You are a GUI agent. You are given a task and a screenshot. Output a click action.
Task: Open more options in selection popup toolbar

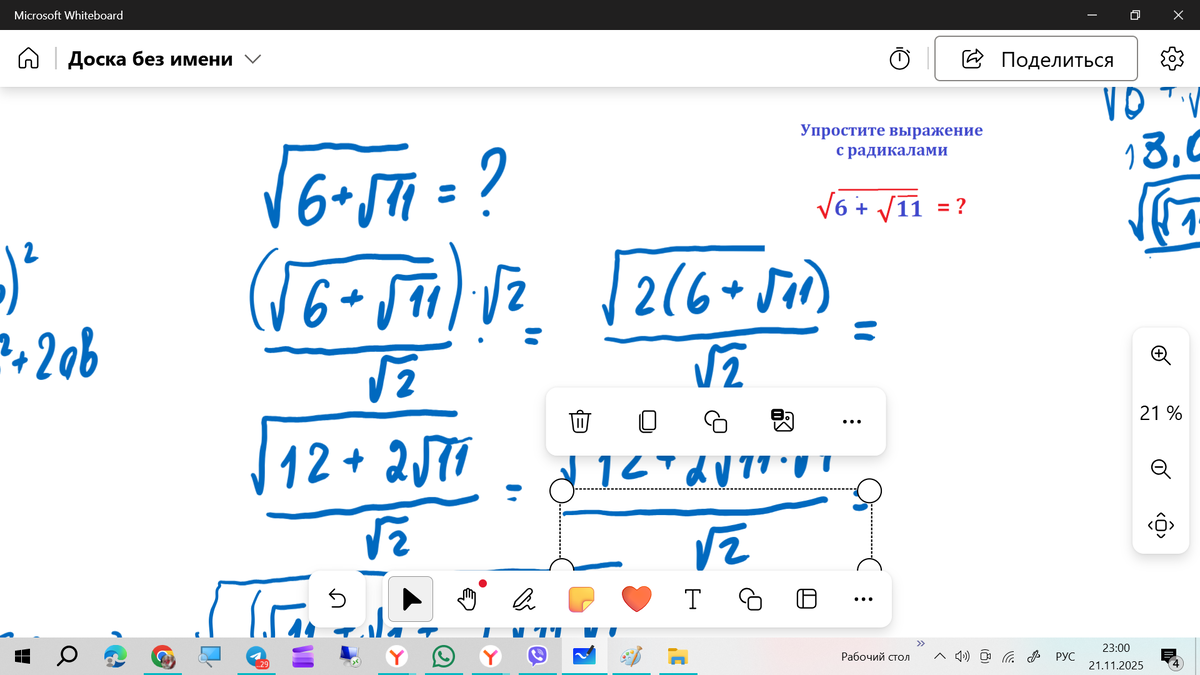coord(851,421)
